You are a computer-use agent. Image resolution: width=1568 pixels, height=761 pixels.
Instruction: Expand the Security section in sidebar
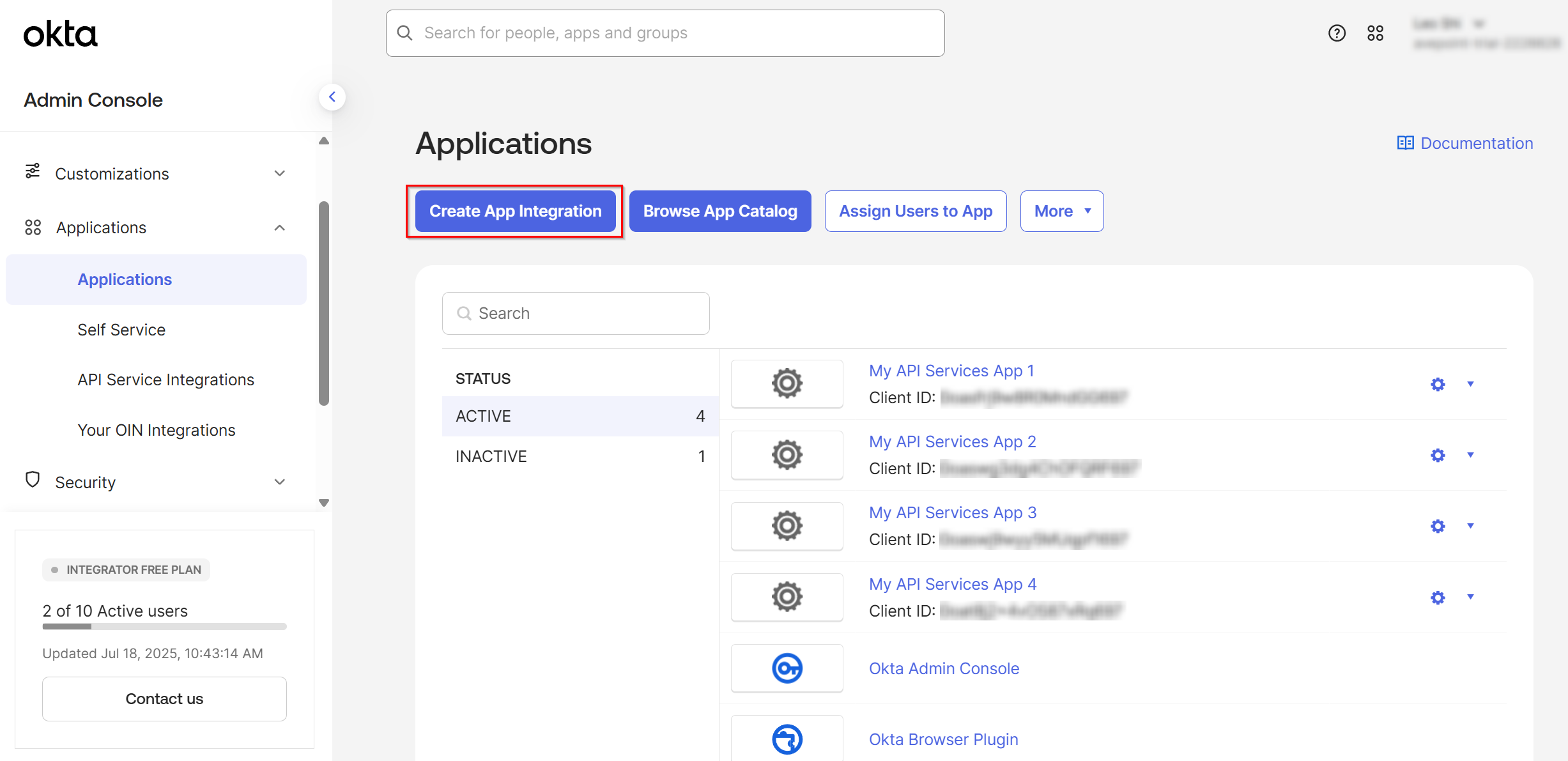[x=85, y=482]
